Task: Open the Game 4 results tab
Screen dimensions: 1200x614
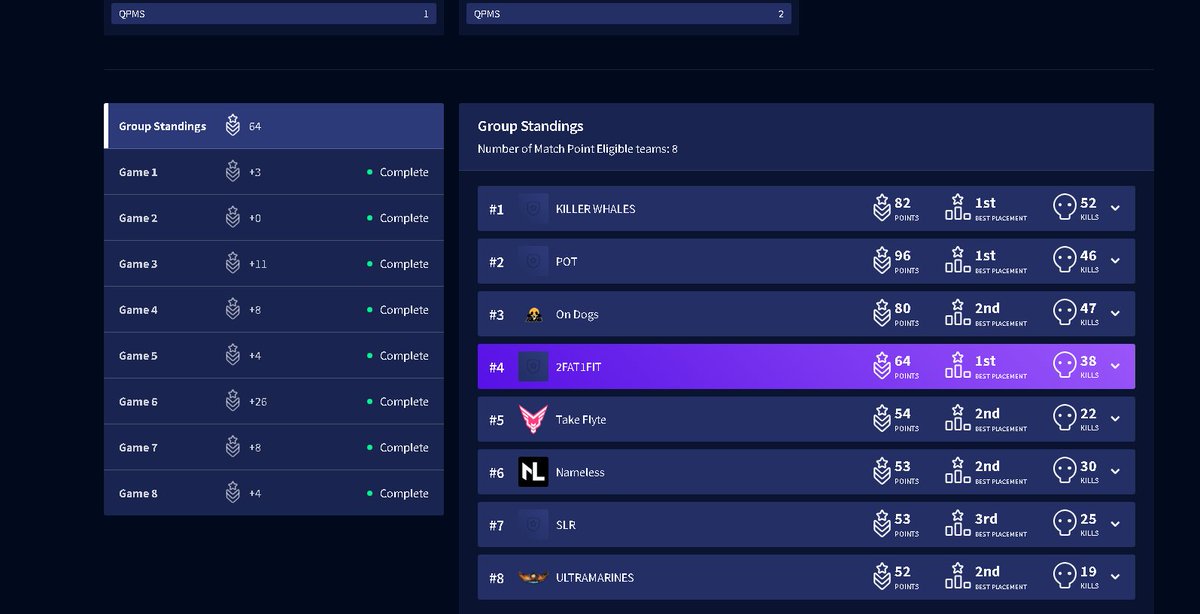Action: coord(274,310)
